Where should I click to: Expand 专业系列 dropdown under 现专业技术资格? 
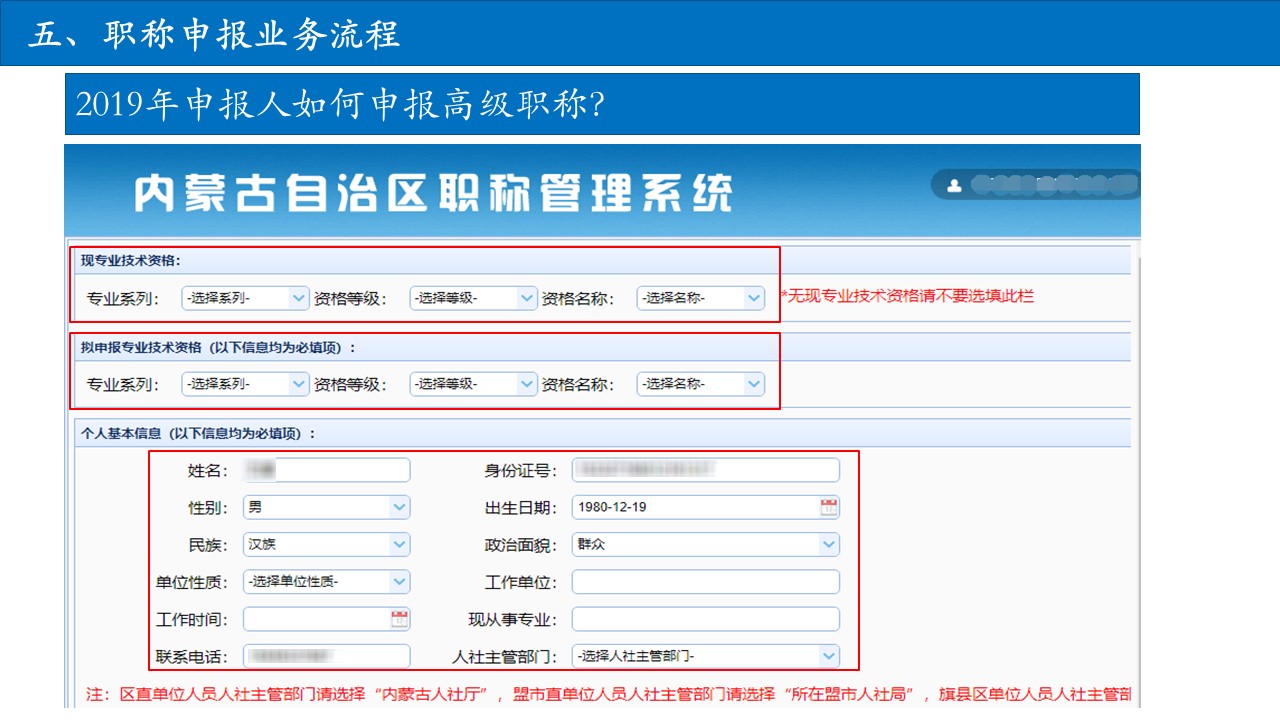click(245, 297)
